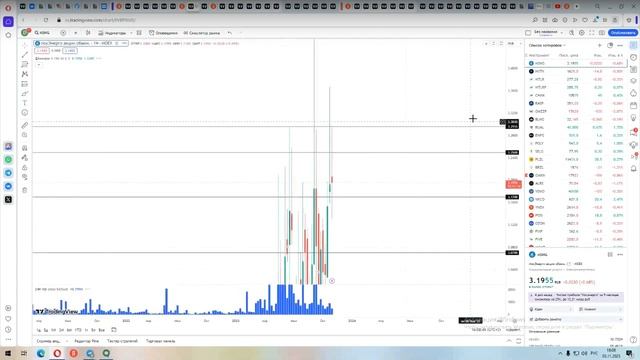Viewport: 640px width, 360px height.
Task: Open quick search magnifier in top toolbar
Action: pyautogui.click(x=571, y=33)
